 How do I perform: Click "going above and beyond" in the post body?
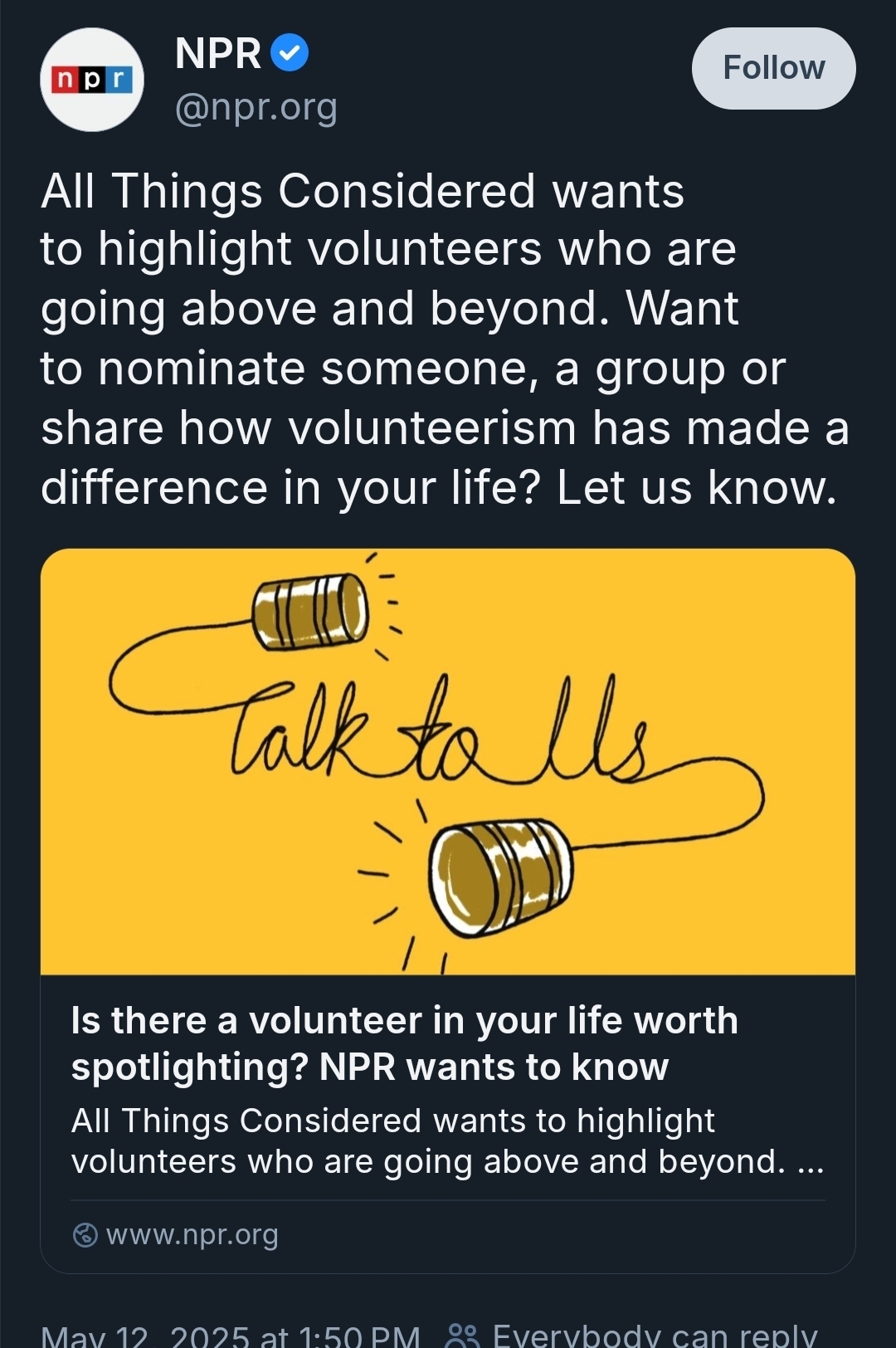[x=319, y=309]
